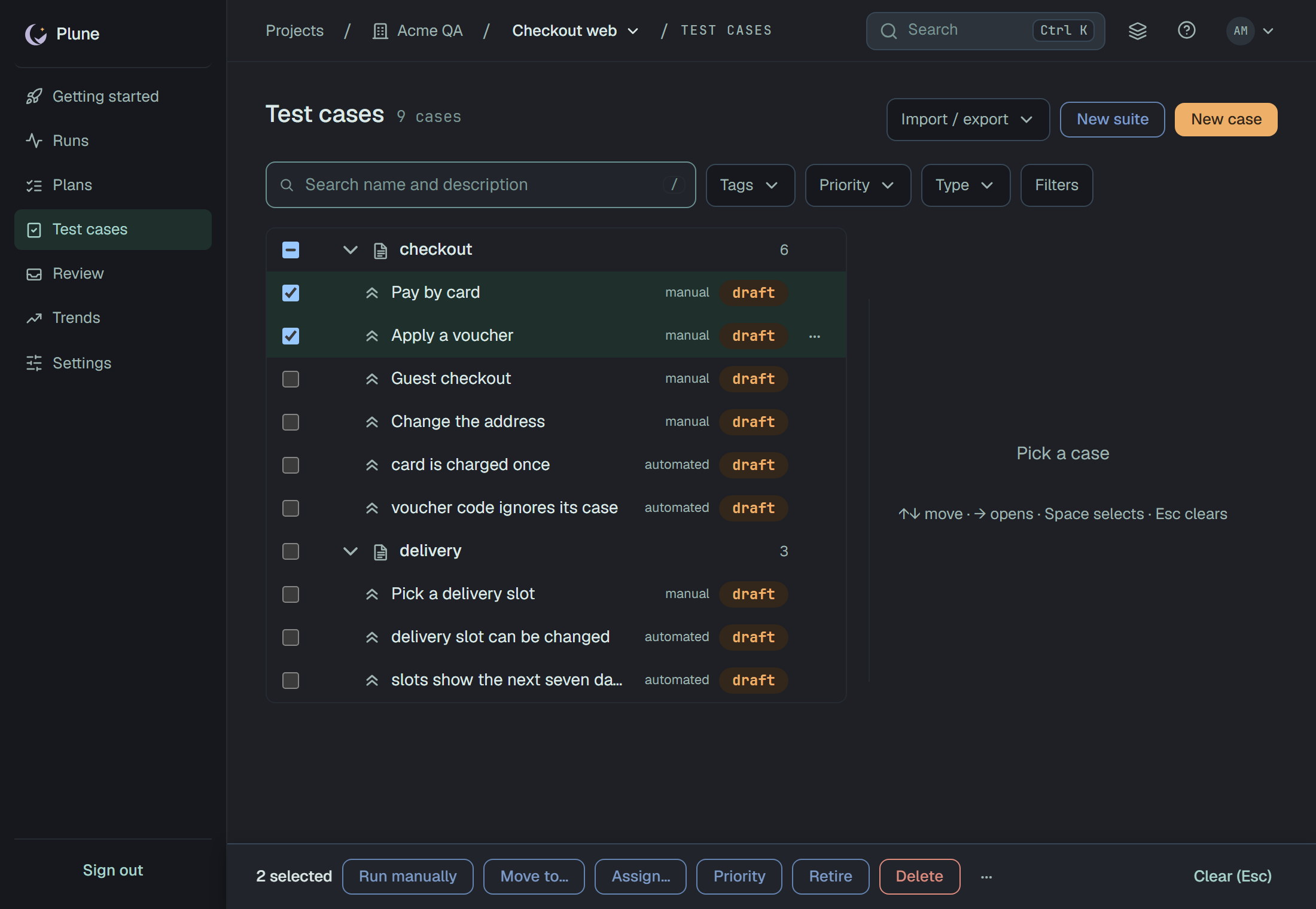Viewport: 1316px width, 909px height.
Task: Open the layers stack icon in header
Action: [x=1137, y=30]
